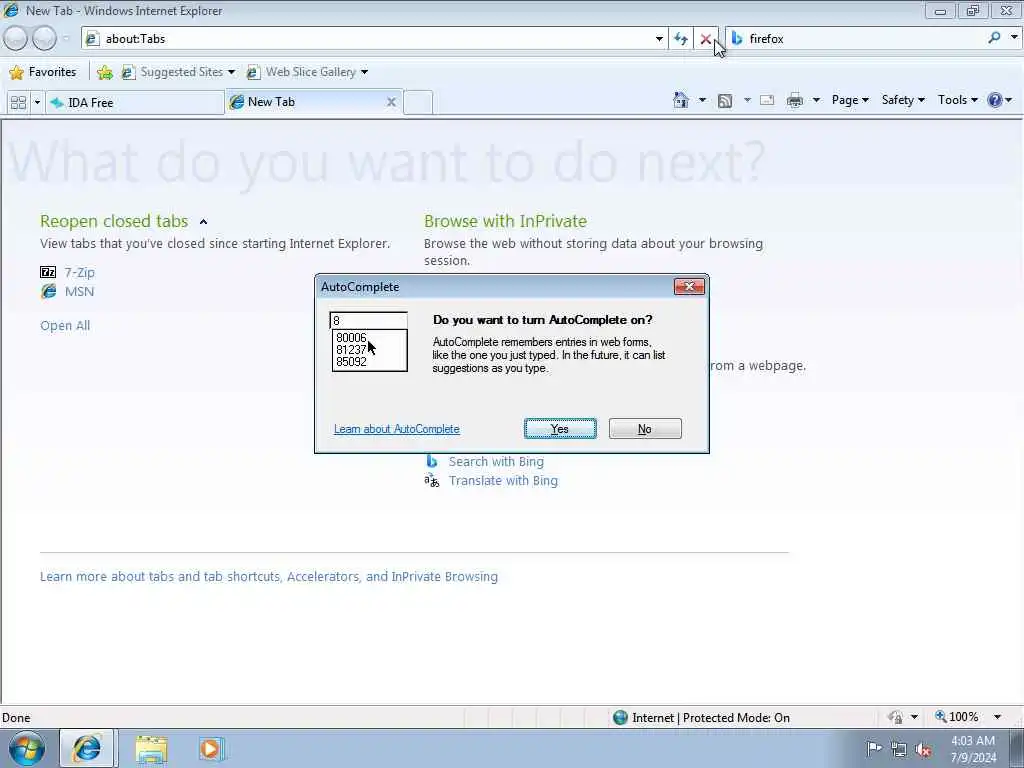Open Print options dropdown arrow

point(816,100)
